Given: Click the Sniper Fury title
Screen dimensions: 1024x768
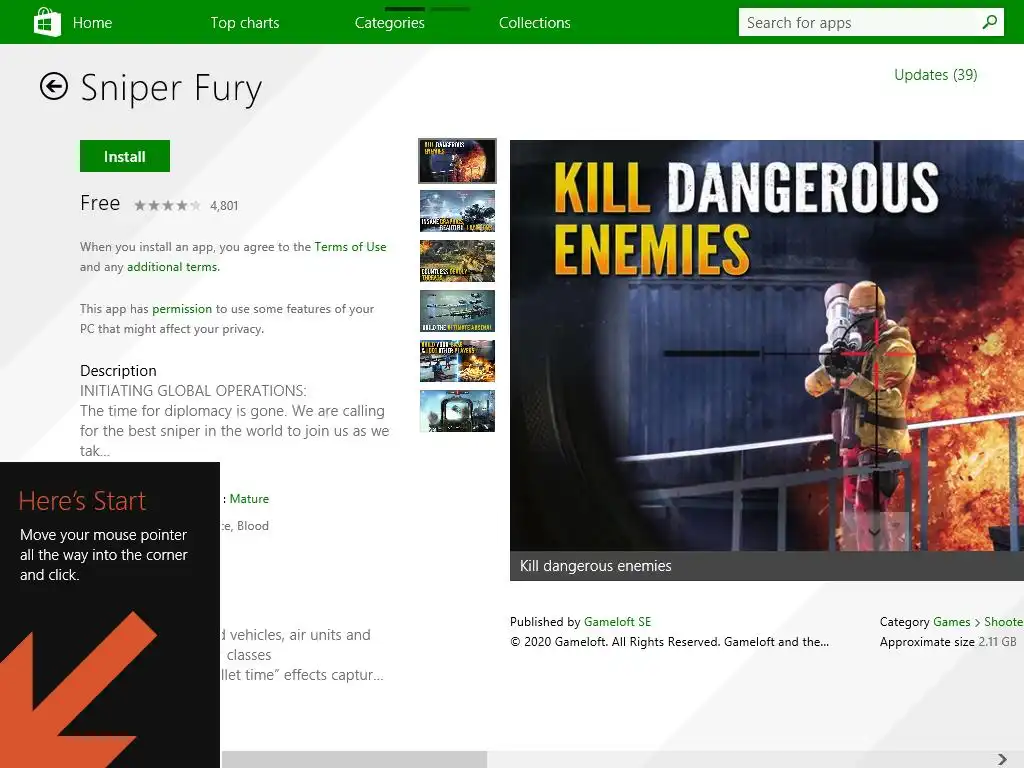Looking at the screenshot, I should (171, 89).
